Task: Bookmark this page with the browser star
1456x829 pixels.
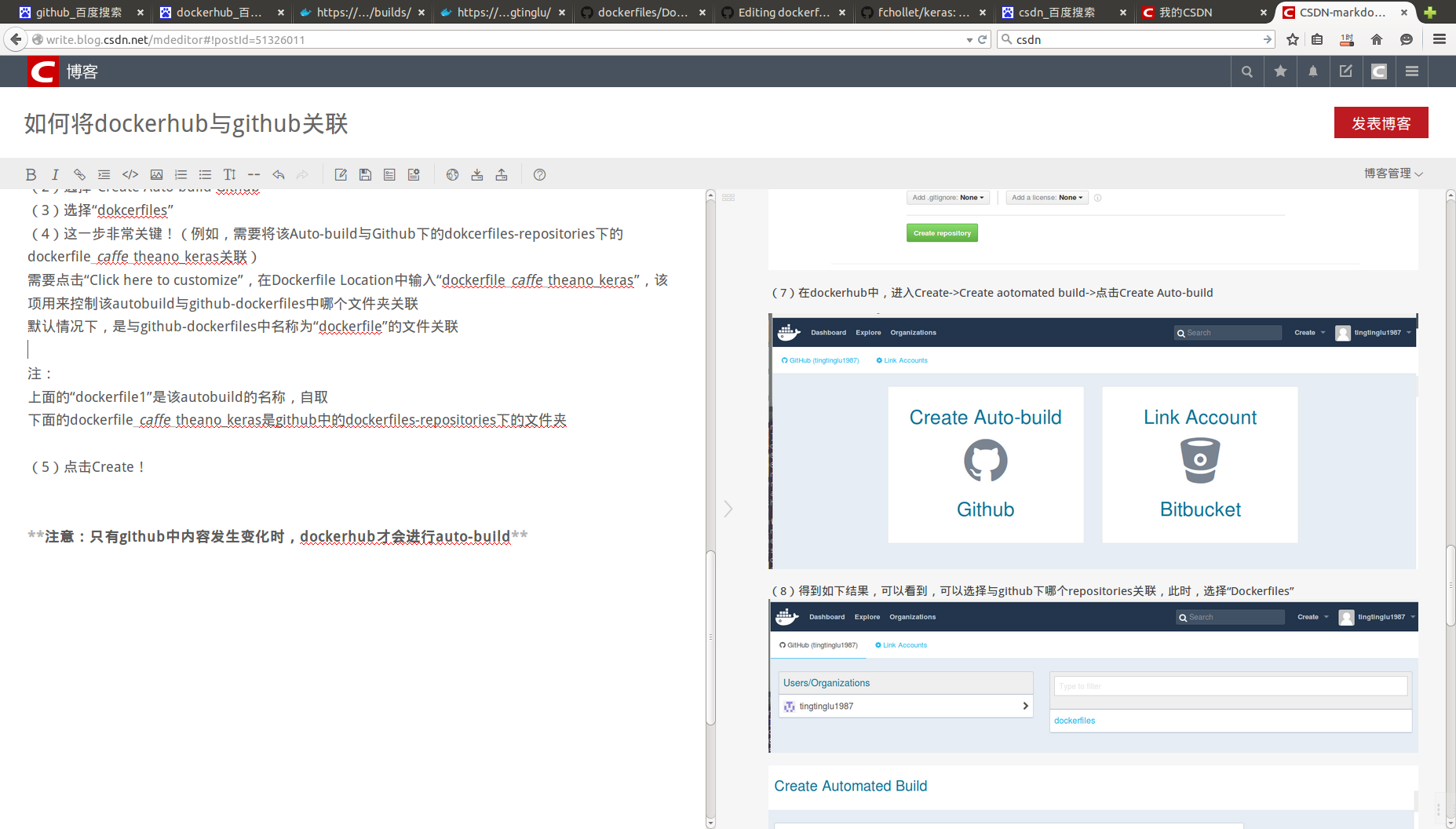Action: click(x=1293, y=39)
